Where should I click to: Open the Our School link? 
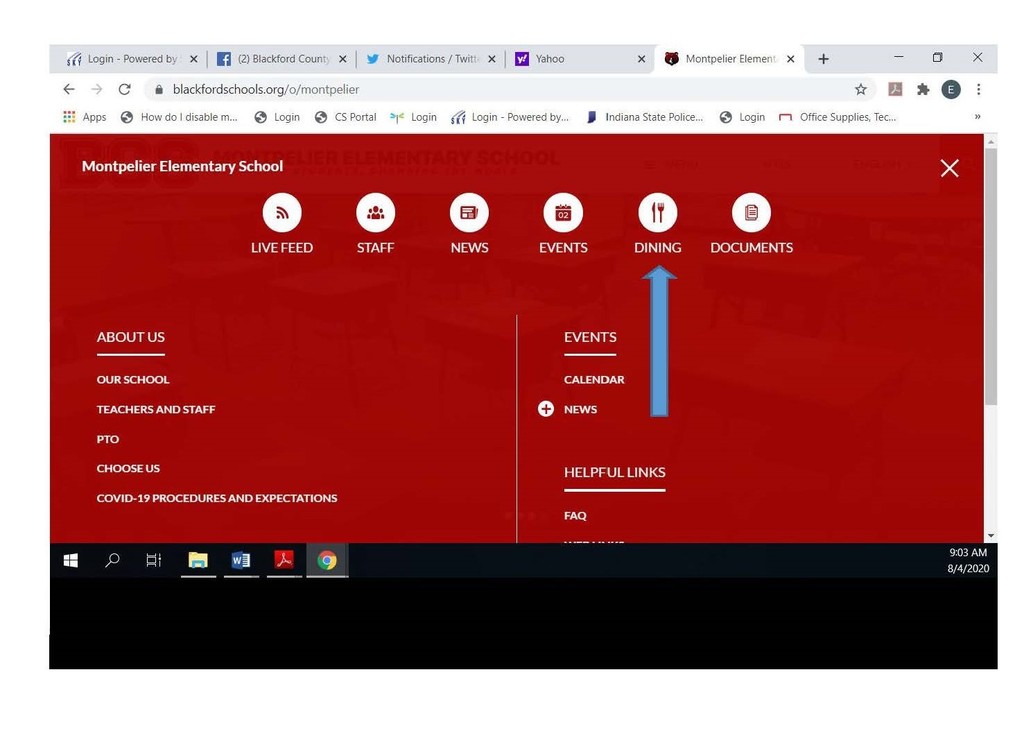coord(133,380)
